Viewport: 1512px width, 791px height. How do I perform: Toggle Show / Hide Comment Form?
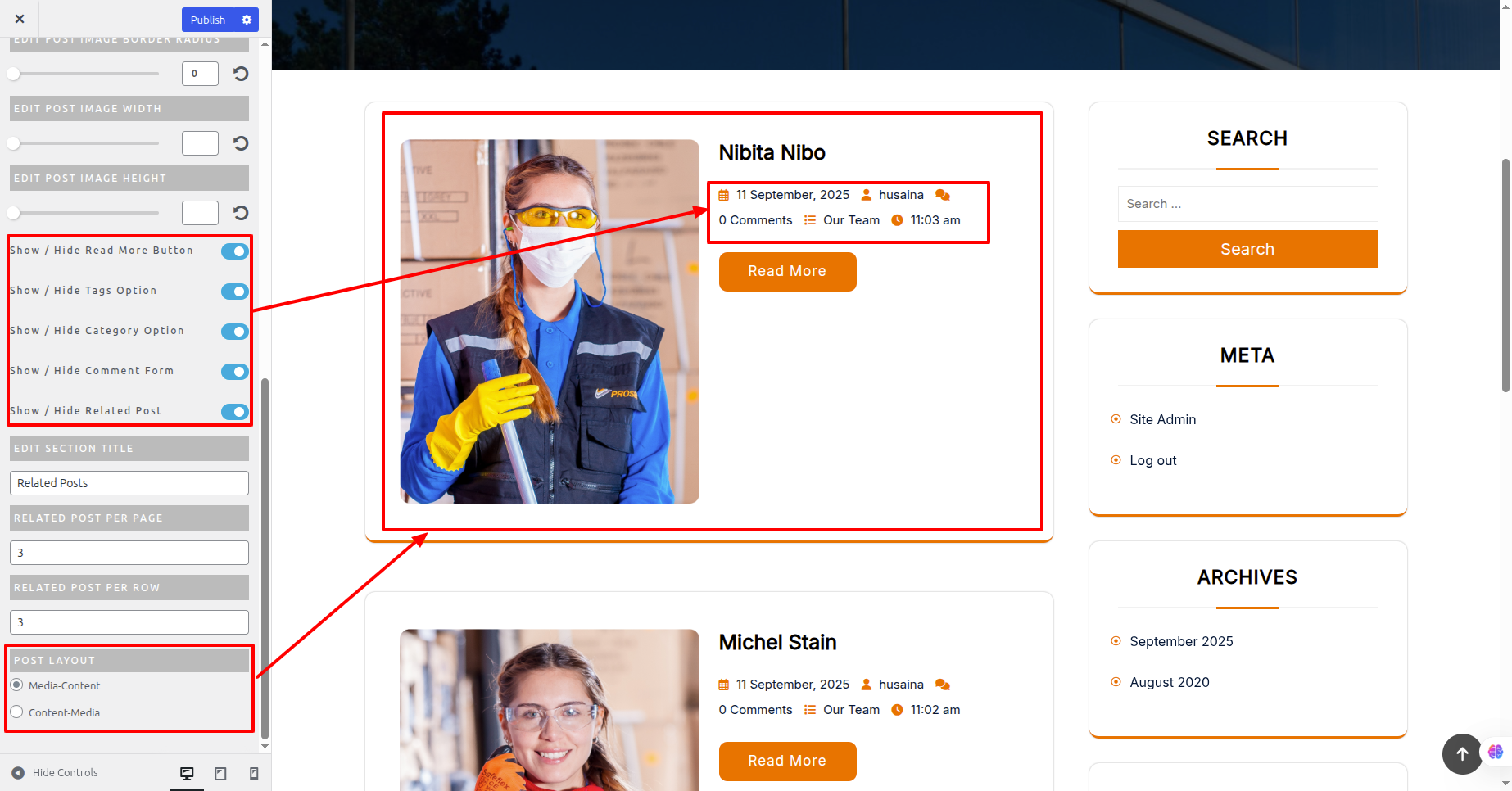(235, 372)
